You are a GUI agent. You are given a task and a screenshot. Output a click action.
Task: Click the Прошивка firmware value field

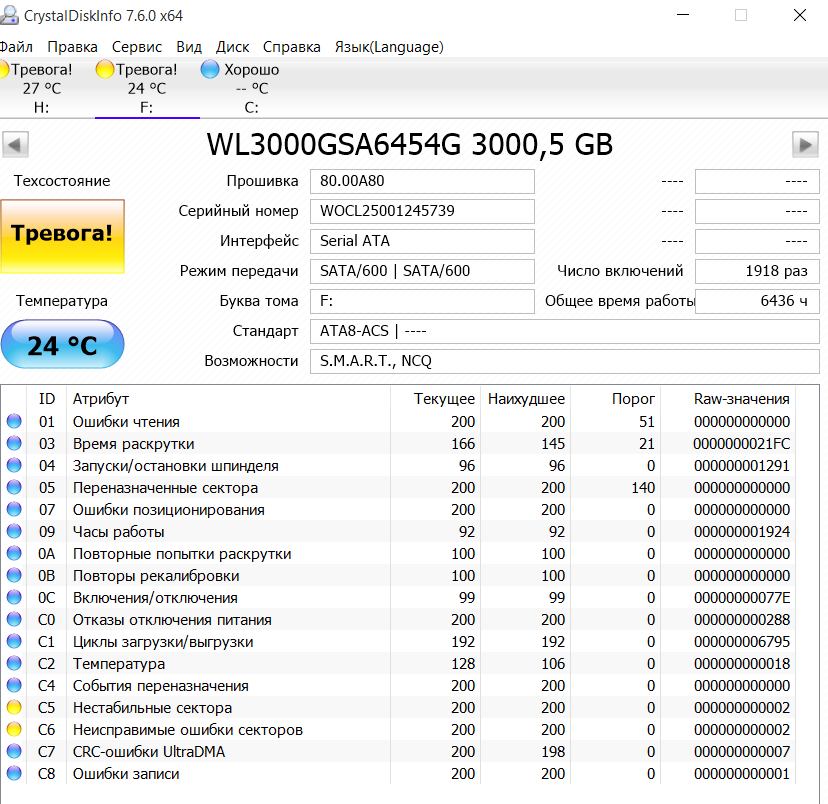[422, 181]
